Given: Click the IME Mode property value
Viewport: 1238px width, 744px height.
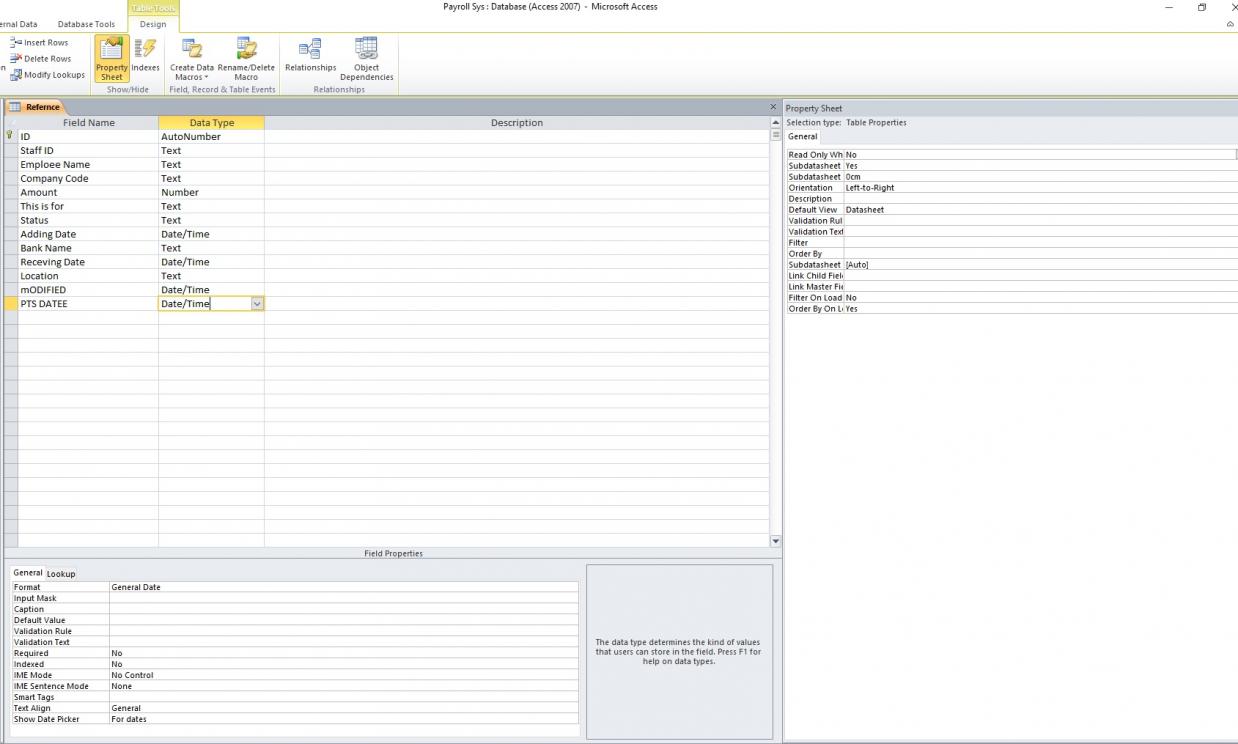Looking at the screenshot, I should pos(343,675).
